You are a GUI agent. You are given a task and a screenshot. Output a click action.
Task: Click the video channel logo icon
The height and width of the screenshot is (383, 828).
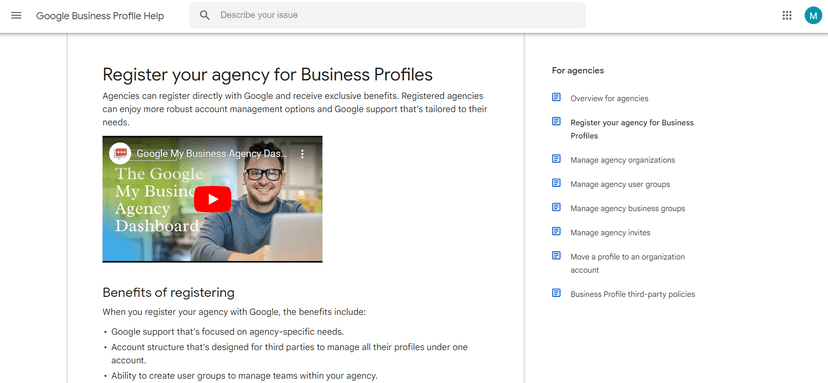click(120, 154)
